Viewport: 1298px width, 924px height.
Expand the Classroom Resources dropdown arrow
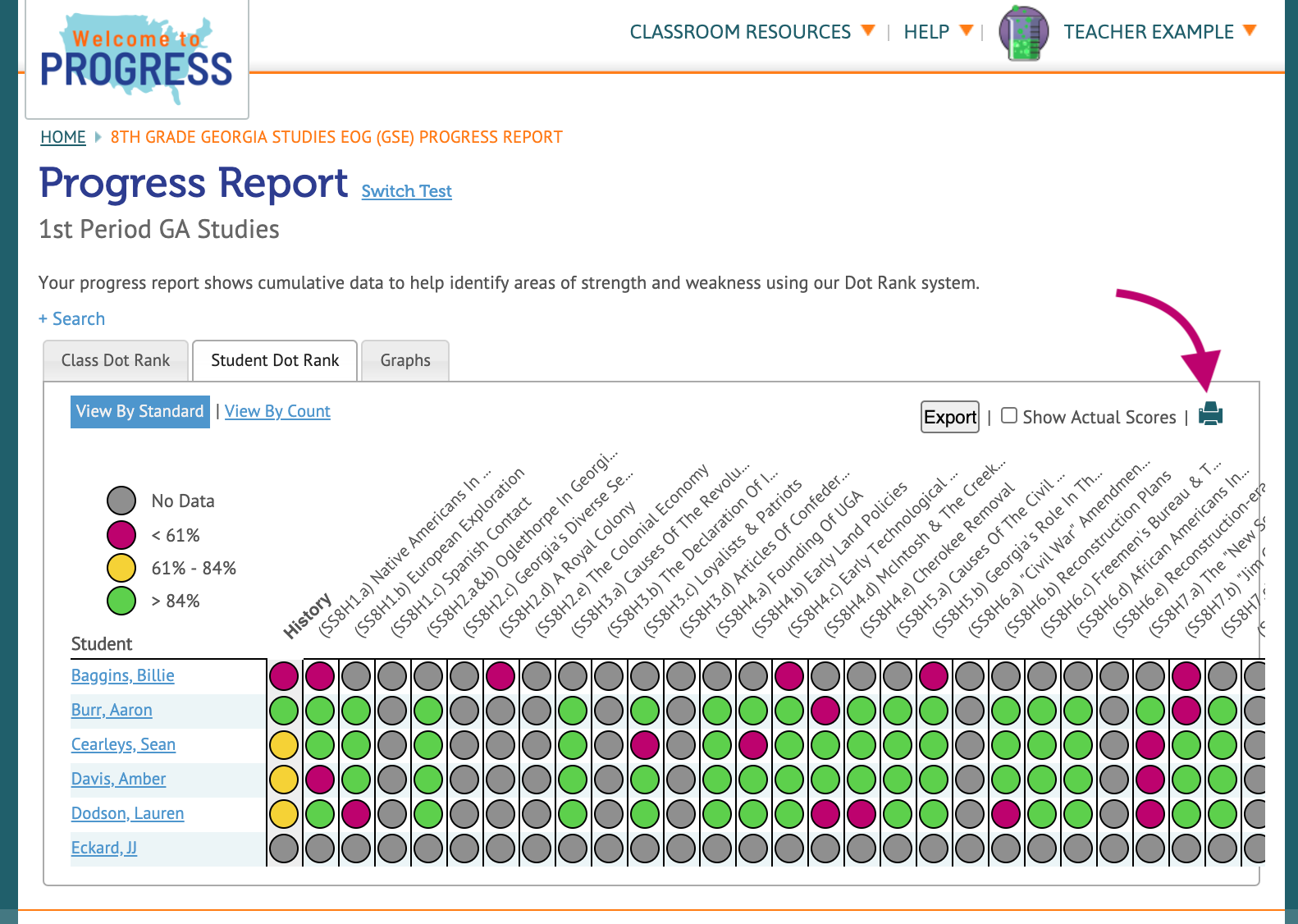868,31
